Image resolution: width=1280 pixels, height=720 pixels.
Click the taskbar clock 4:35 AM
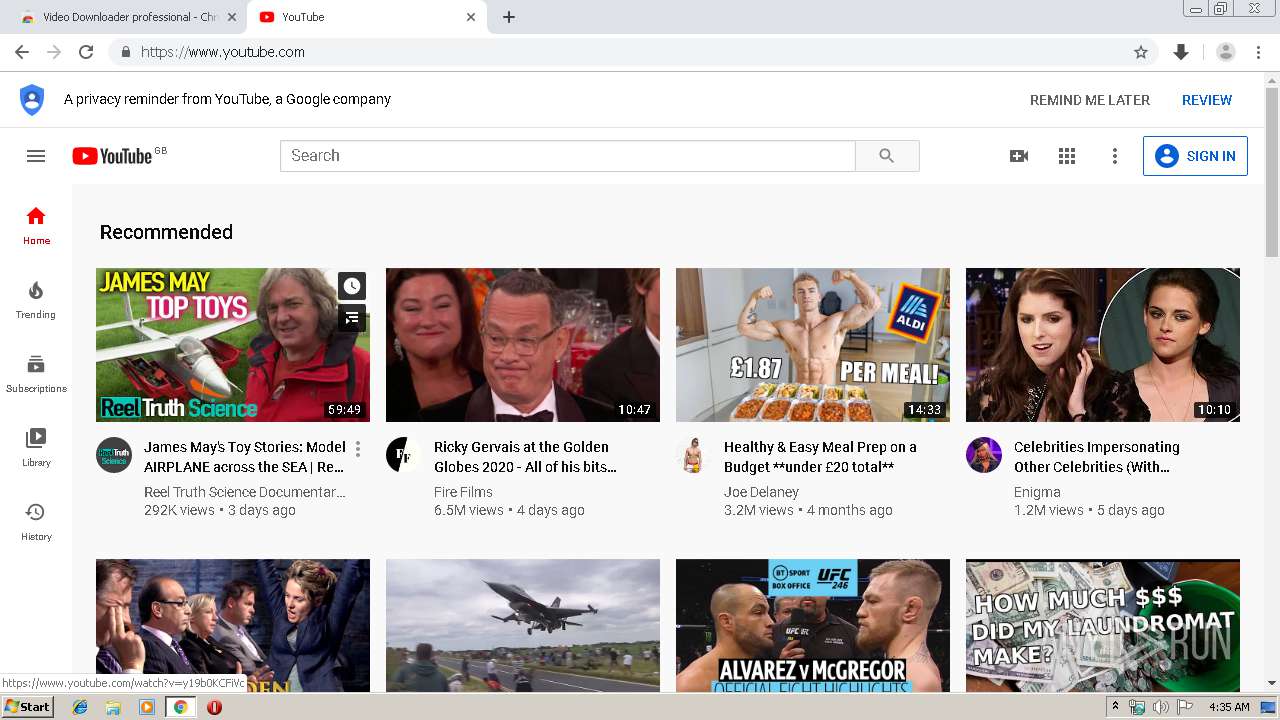(1229, 707)
